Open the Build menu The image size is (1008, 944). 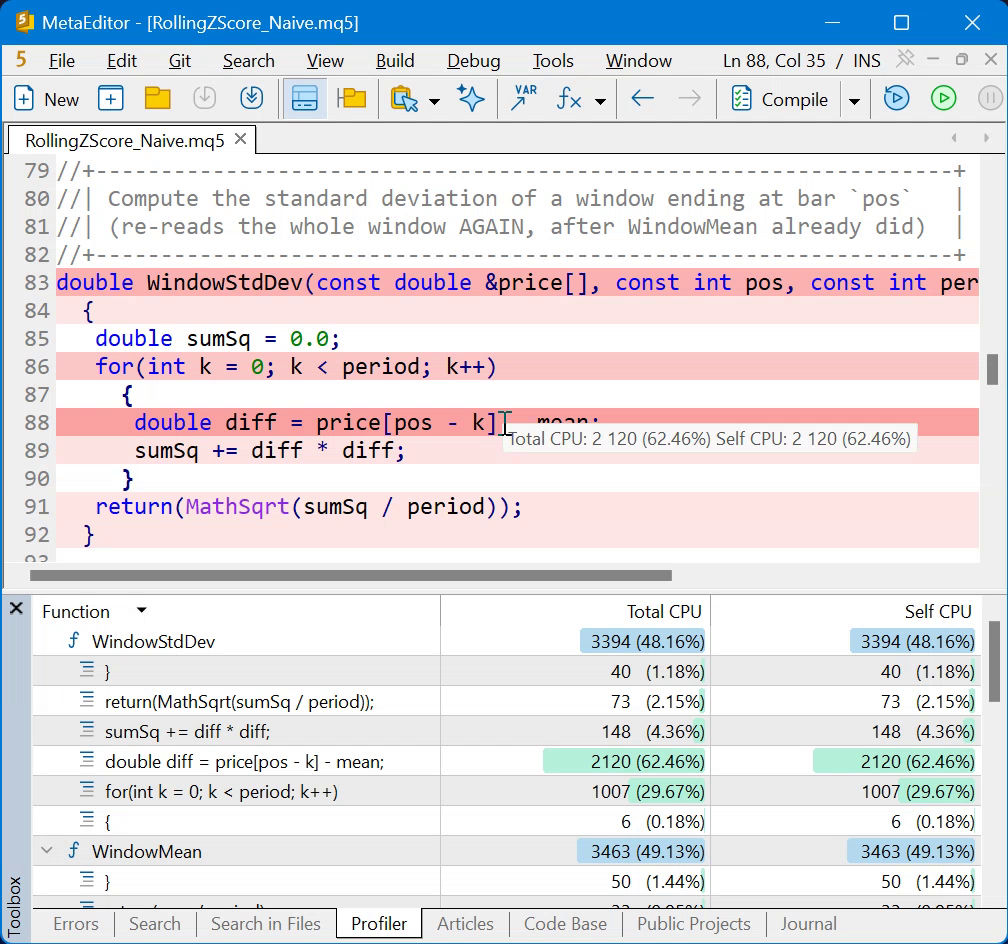(x=395, y=60)
